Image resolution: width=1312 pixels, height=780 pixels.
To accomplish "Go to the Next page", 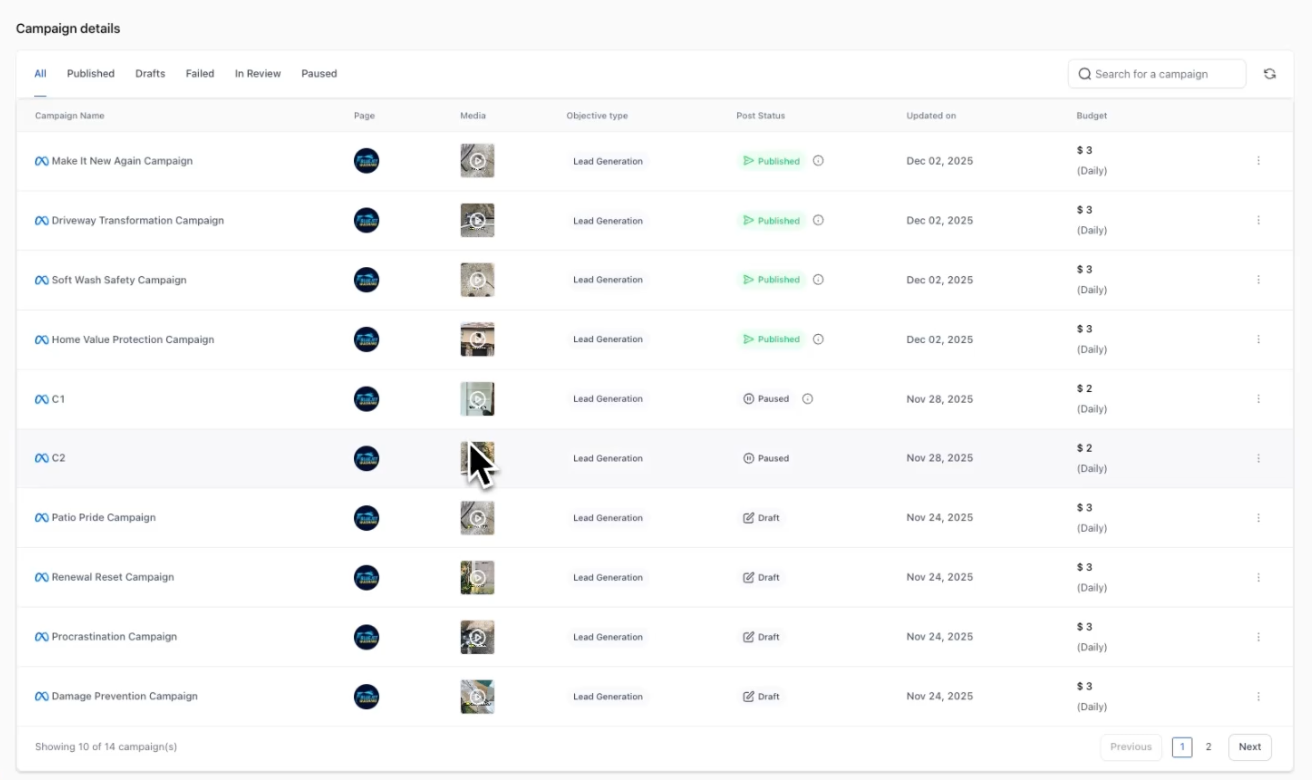I will (x=1250, y=747).
